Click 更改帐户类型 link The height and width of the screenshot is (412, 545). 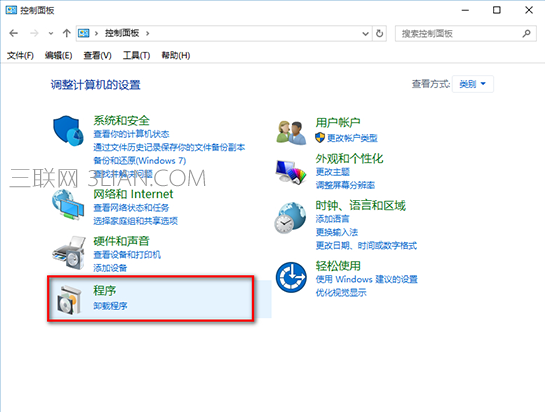click(x=352, y=138)
